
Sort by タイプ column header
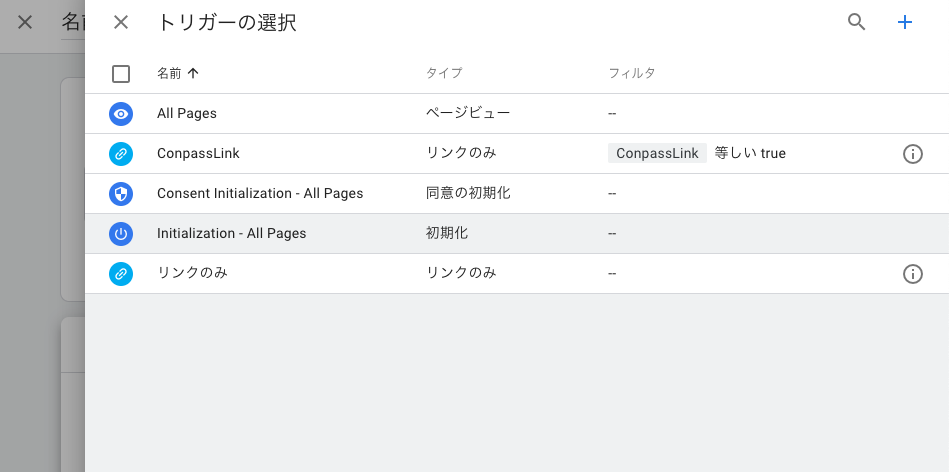pyautogui.click(x=444, y=73)
